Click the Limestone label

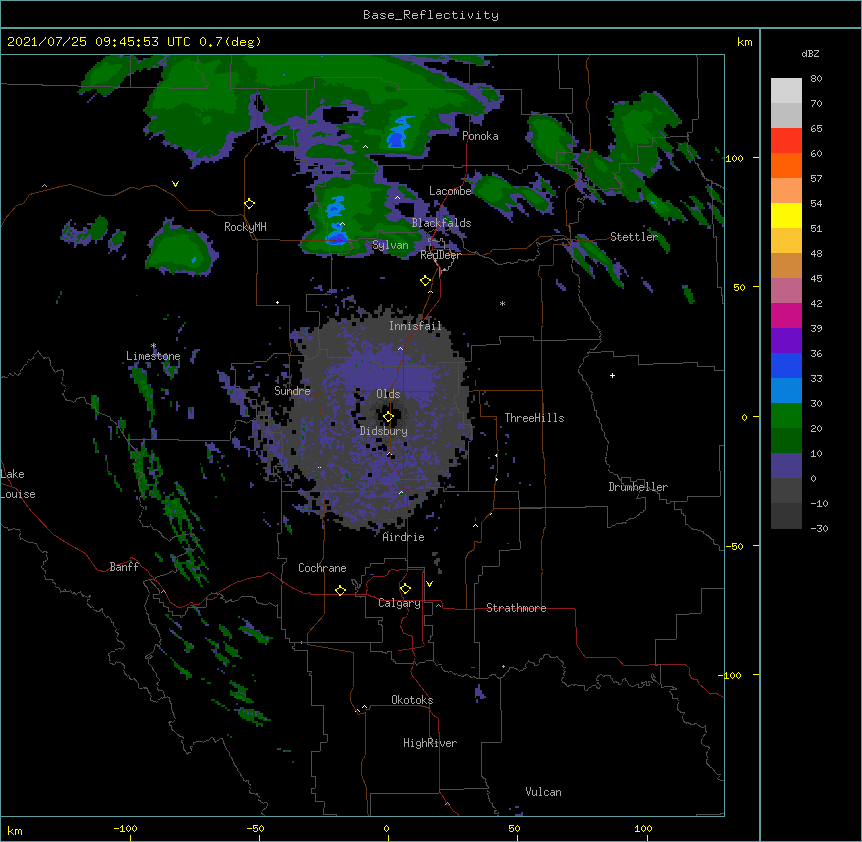(x=153, y=356)
